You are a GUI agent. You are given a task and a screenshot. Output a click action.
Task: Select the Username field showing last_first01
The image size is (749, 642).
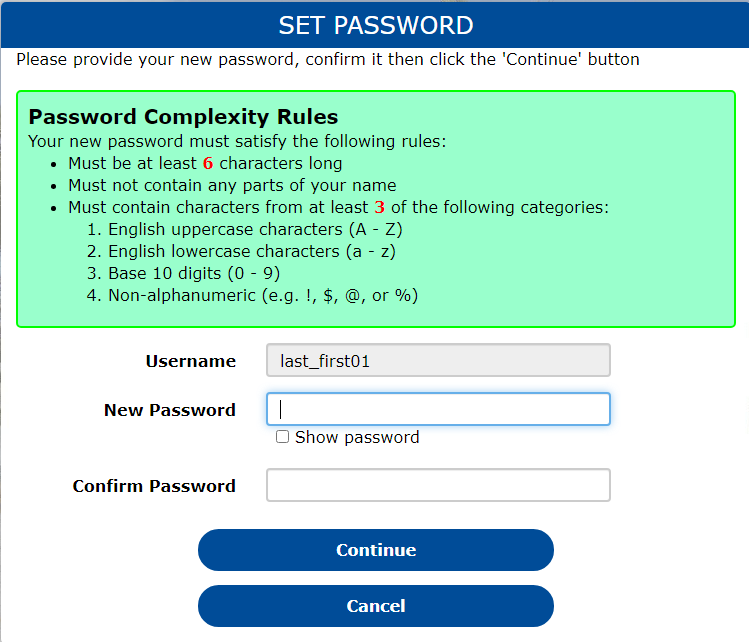pos(438,361)
